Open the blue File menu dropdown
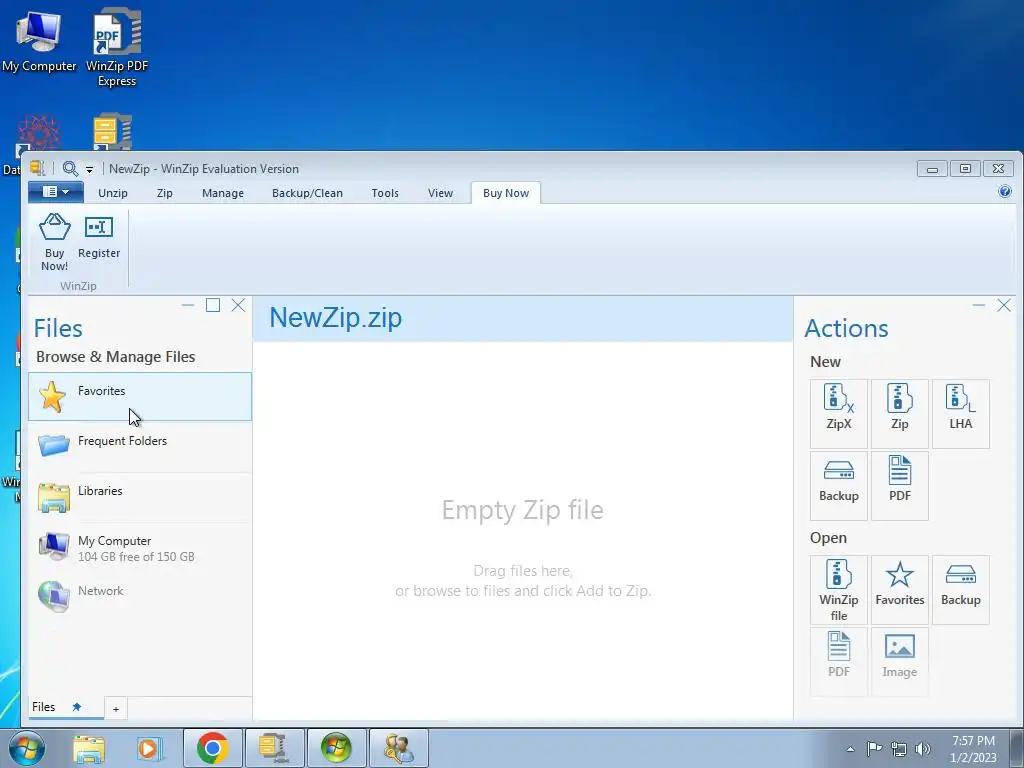 tap(56, 192)
